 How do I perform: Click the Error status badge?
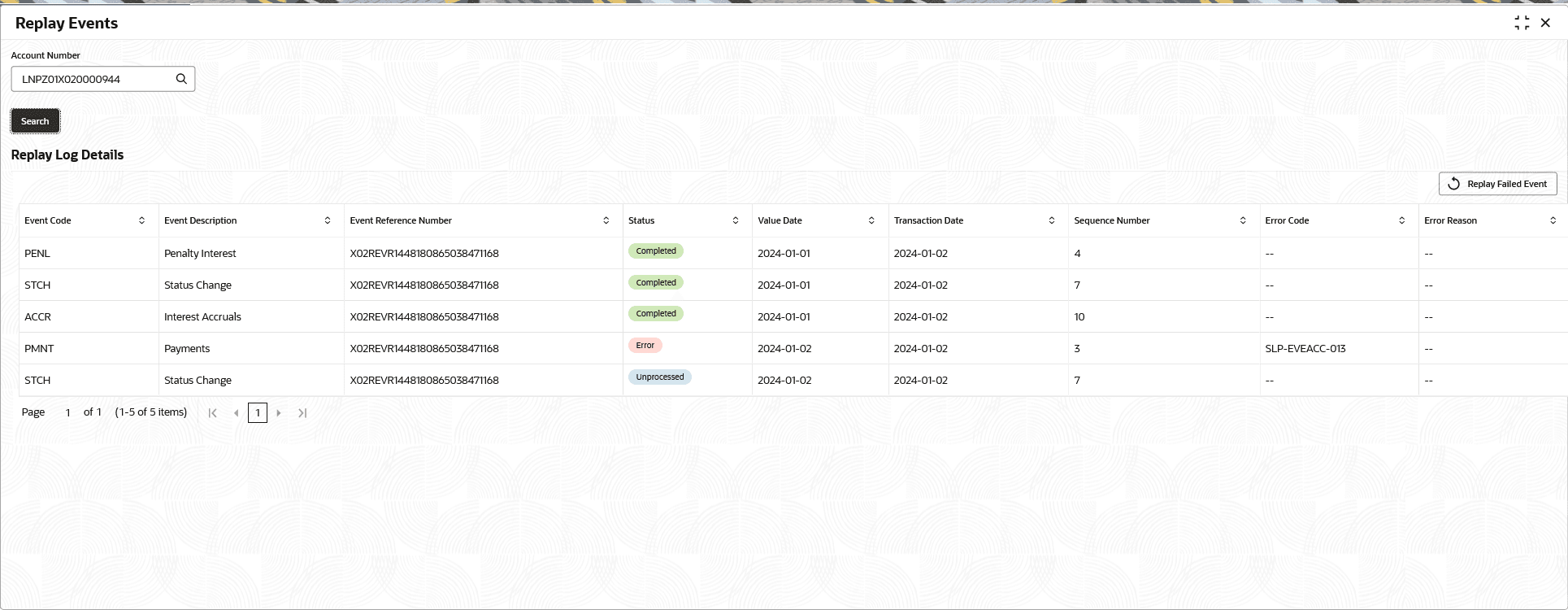[x=645, y=346]
